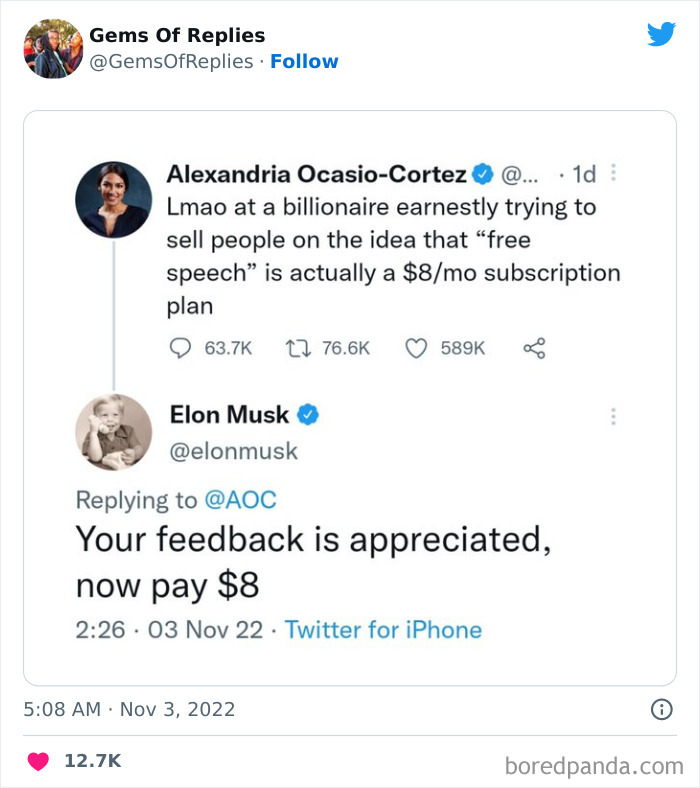The image size is (700, 788).
Task: Open the @AOC mention link
Action: point(240,498)
